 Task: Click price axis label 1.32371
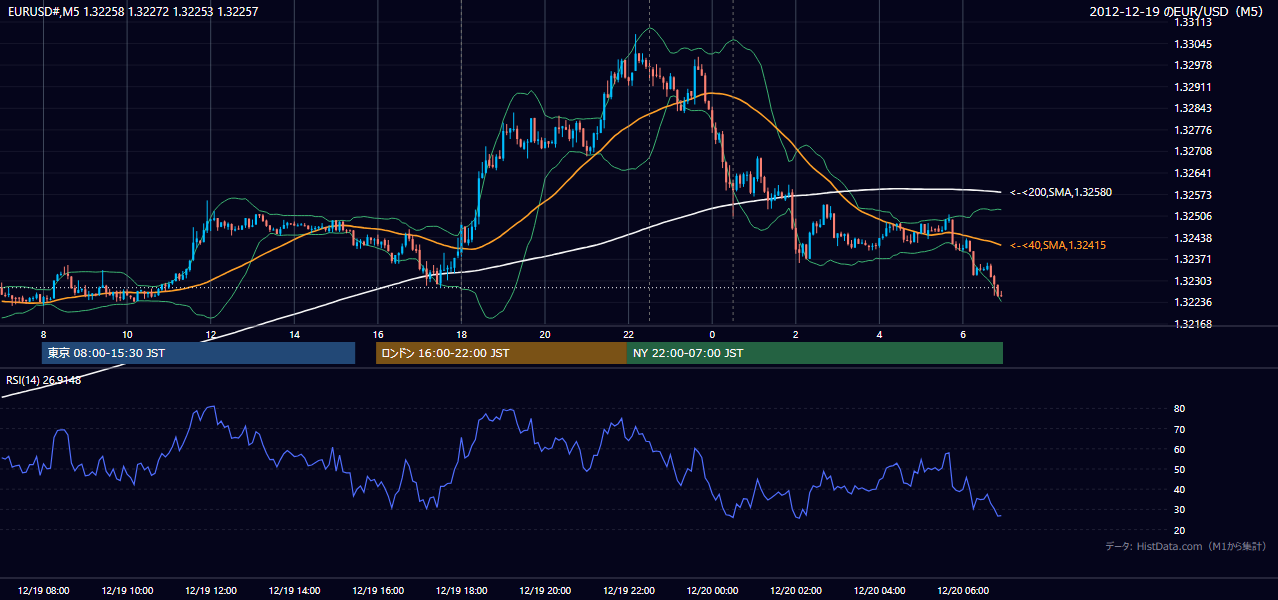click(x=1194, y=259)
